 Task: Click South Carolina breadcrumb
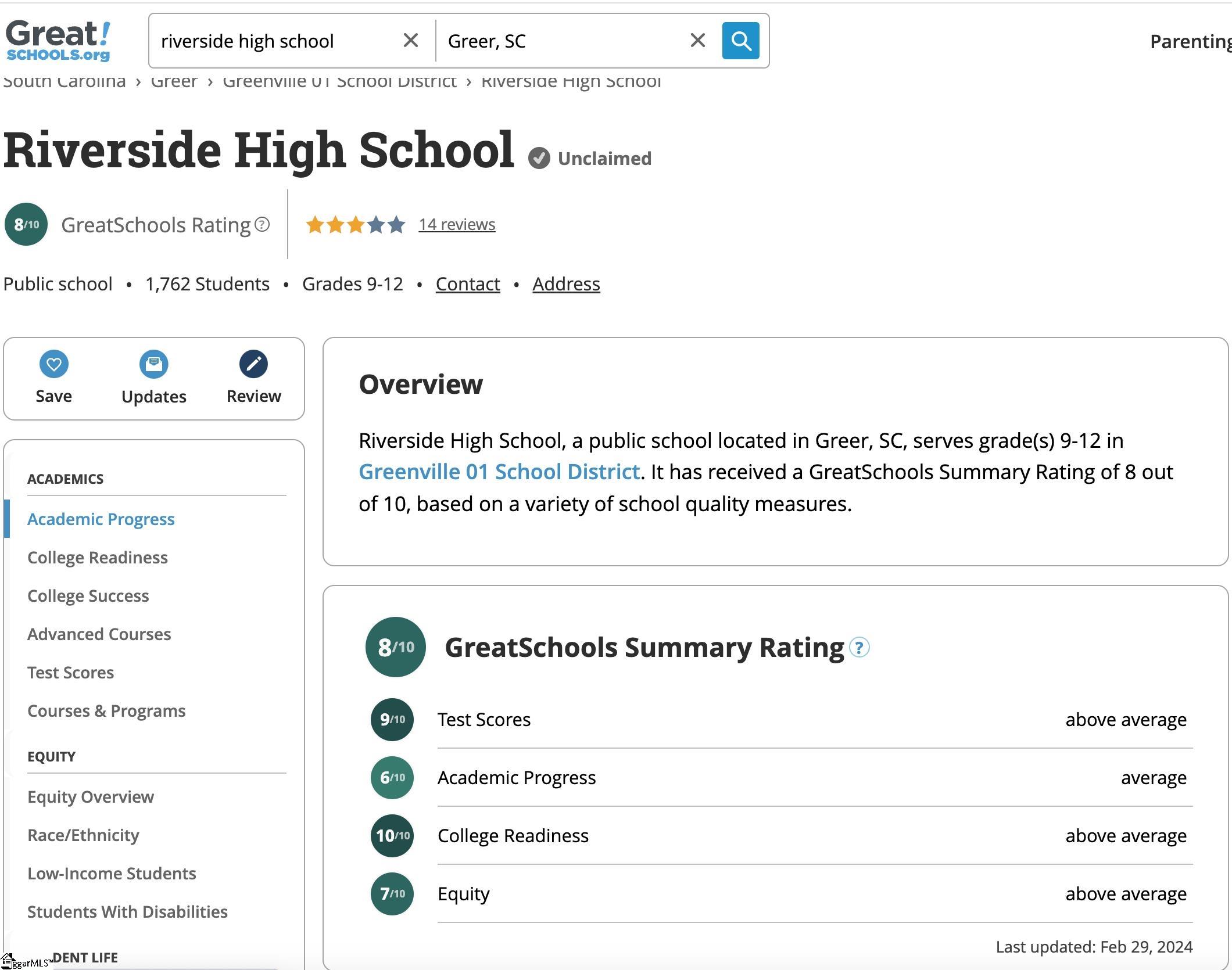[65, 82]
